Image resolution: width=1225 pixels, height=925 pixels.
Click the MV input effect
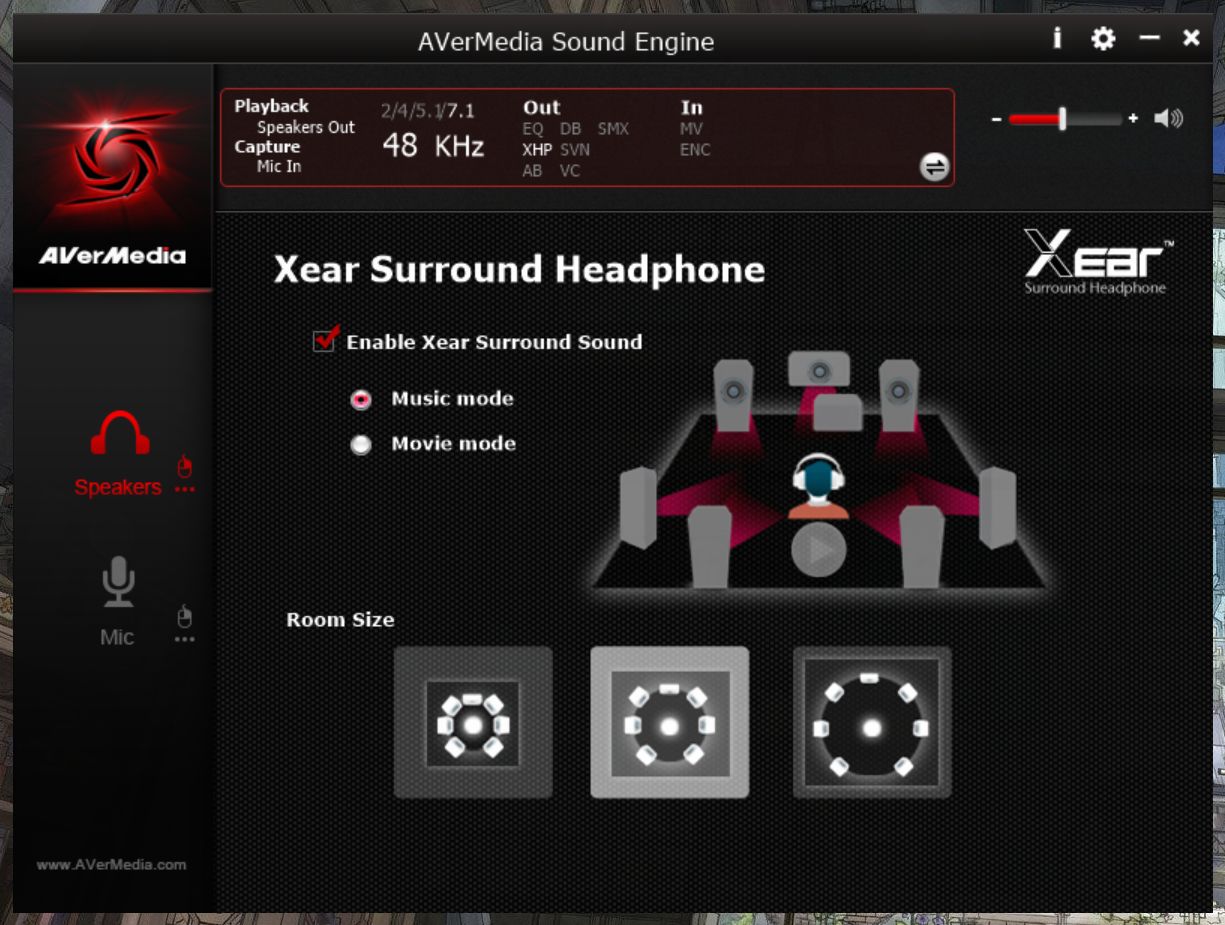click(x=691, y=129)
